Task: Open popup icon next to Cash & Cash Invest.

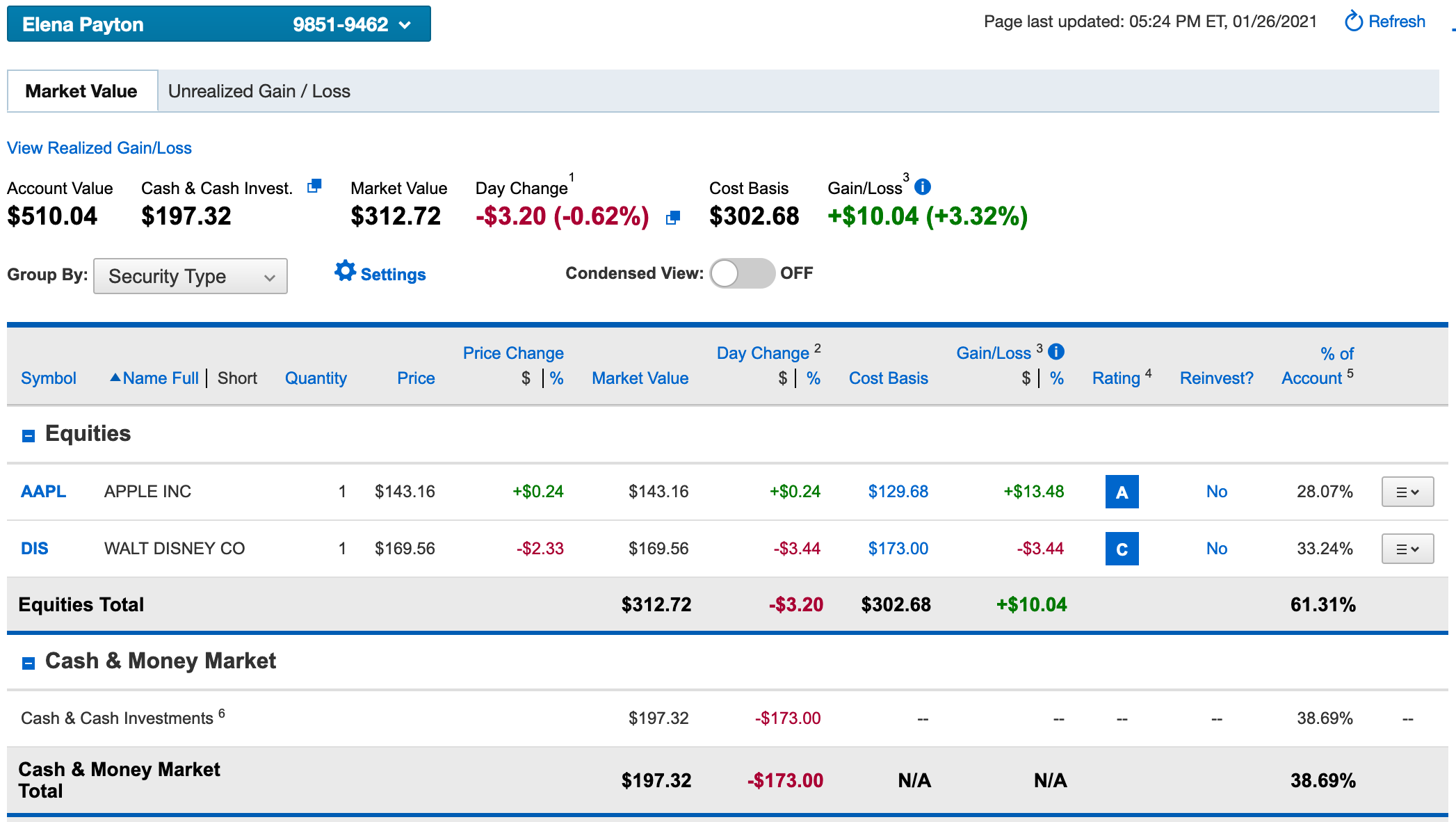Action: (314, 186)
